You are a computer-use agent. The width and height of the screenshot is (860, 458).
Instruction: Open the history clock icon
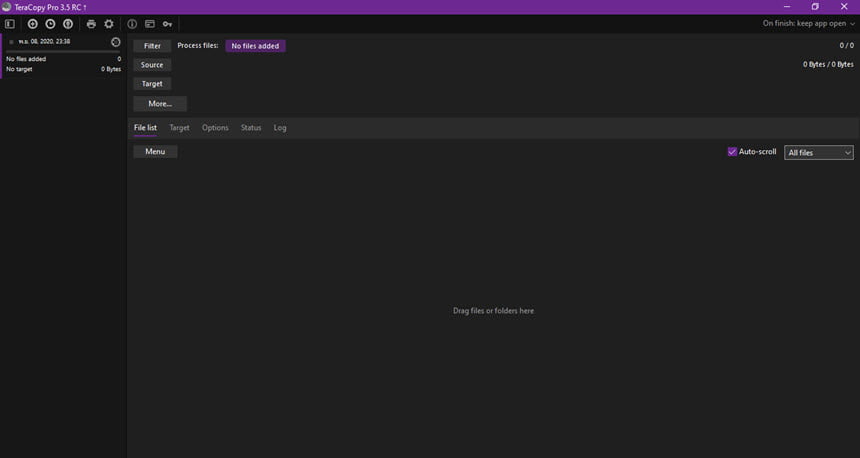coord(50,24)
